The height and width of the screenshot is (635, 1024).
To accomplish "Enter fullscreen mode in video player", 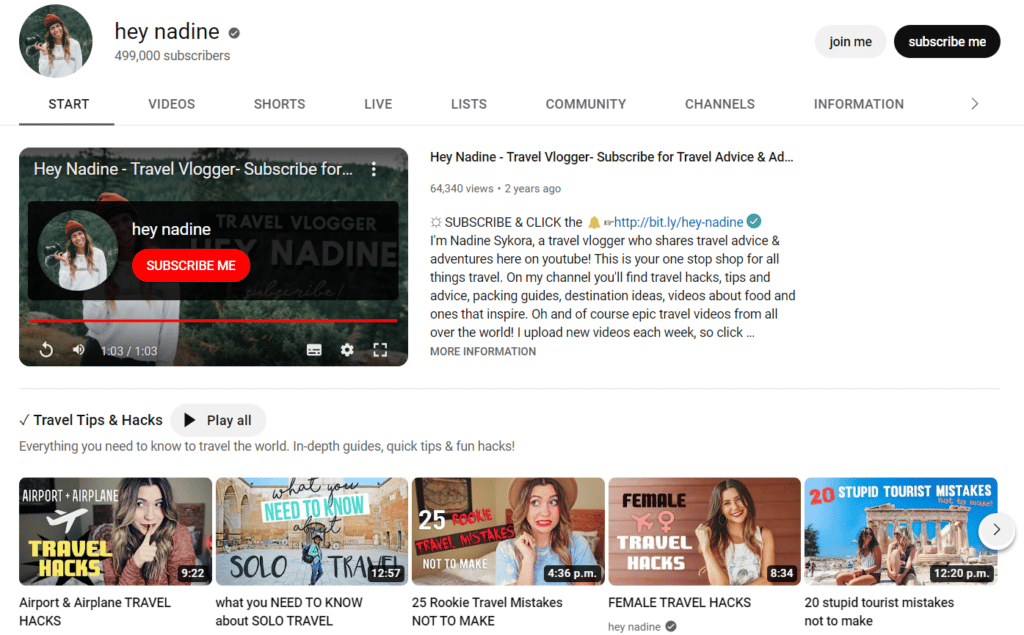I will pos(380,350).
